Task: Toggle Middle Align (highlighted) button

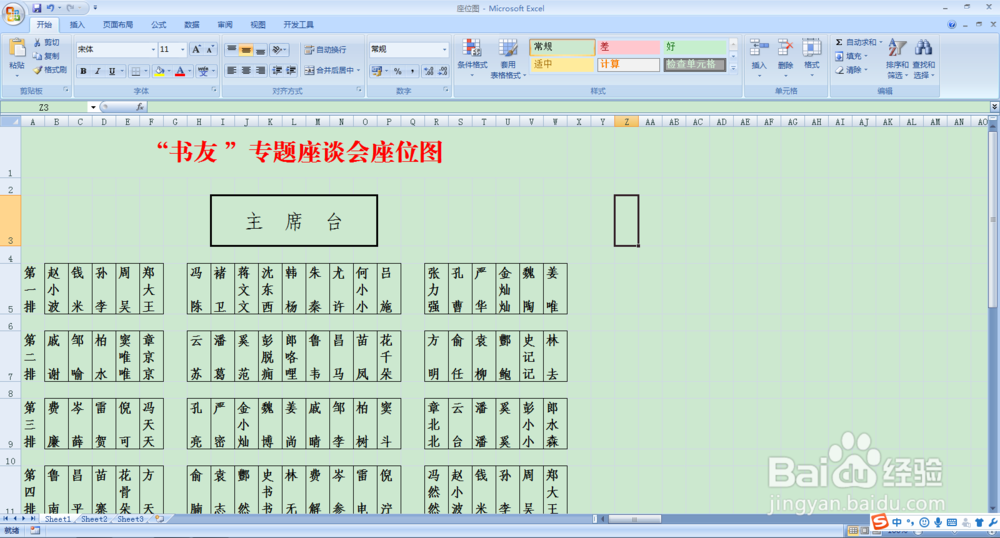Action: (x=246, y=50)
